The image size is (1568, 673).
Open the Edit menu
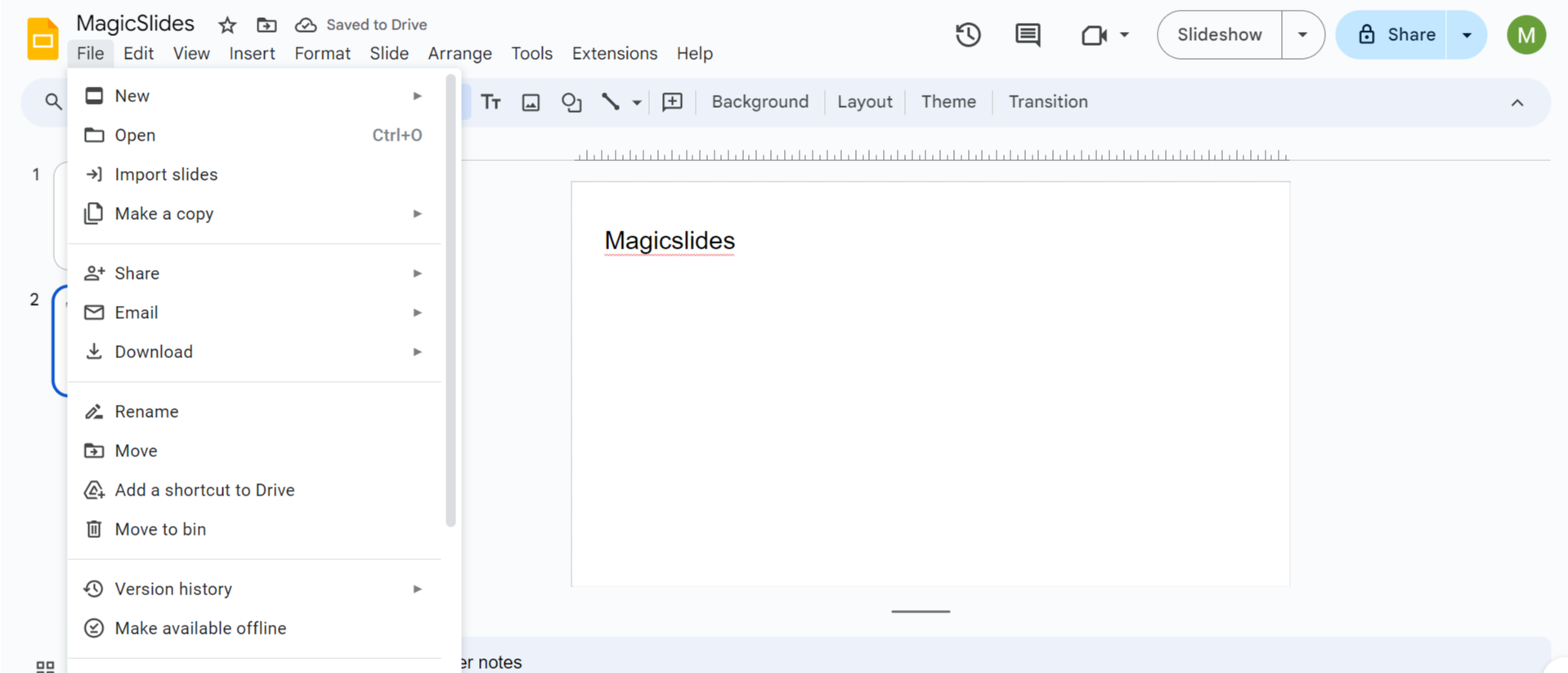click(x=138, y=53)
